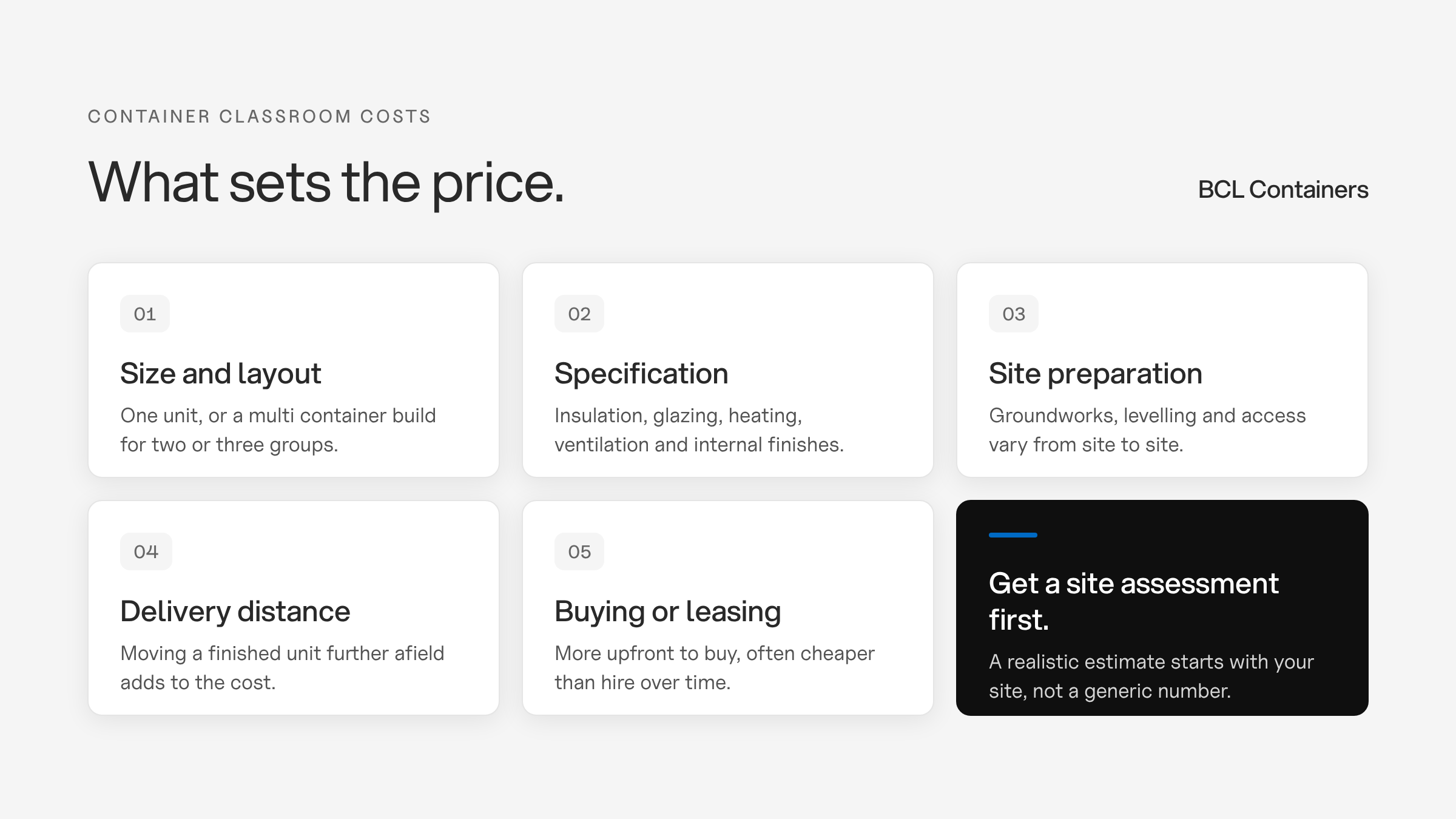Click the insulation, glazing, heating description
This screenshot has width=1456, height=819.
699,430
